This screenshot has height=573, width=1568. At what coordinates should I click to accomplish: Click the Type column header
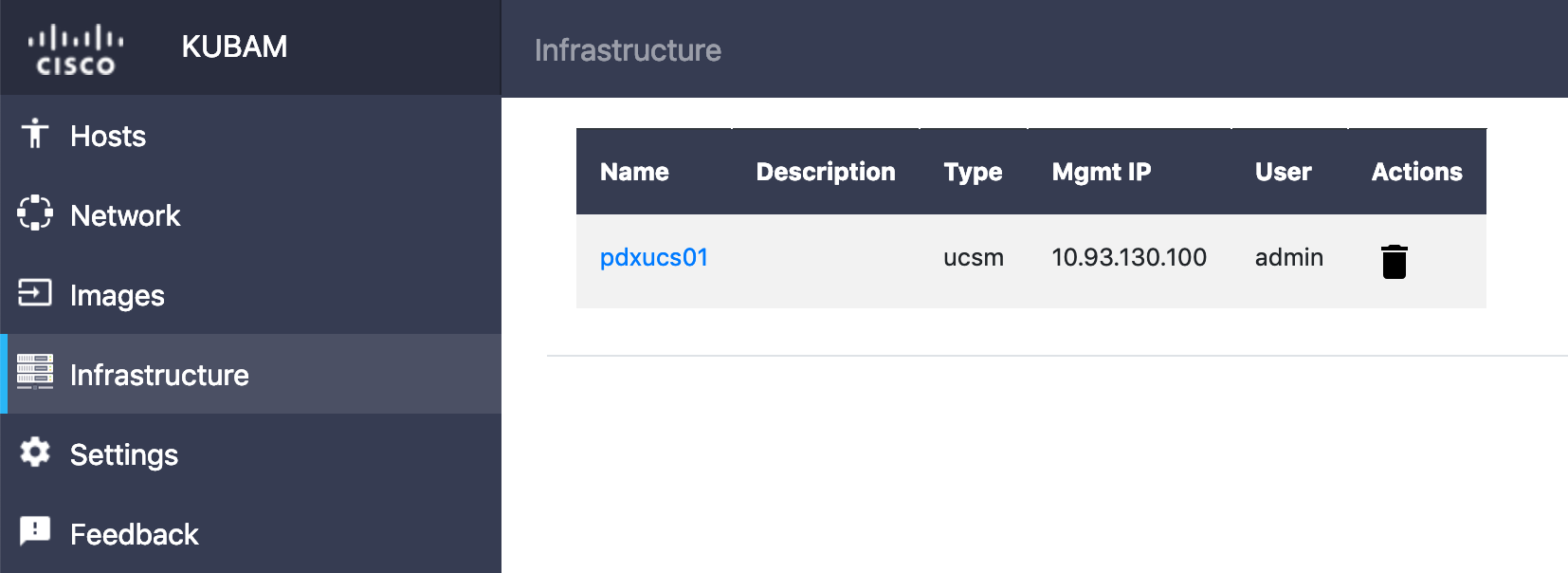point(973,172)
